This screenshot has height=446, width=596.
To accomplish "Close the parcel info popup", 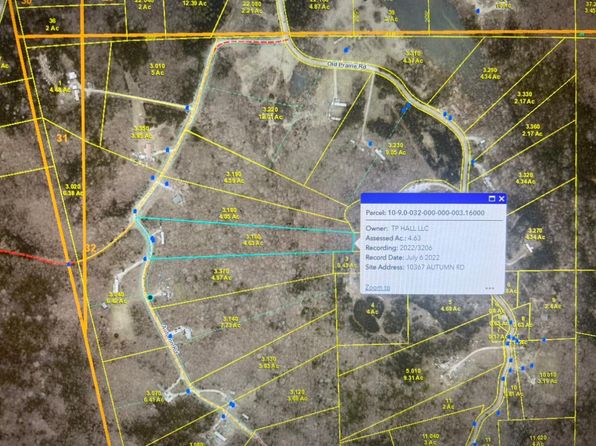I will click(x=501, y=198).
